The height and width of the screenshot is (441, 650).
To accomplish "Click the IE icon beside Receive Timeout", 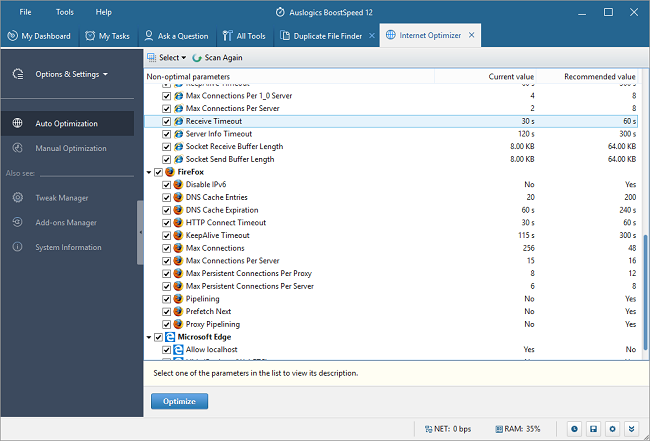I will (x=178, y=121).
